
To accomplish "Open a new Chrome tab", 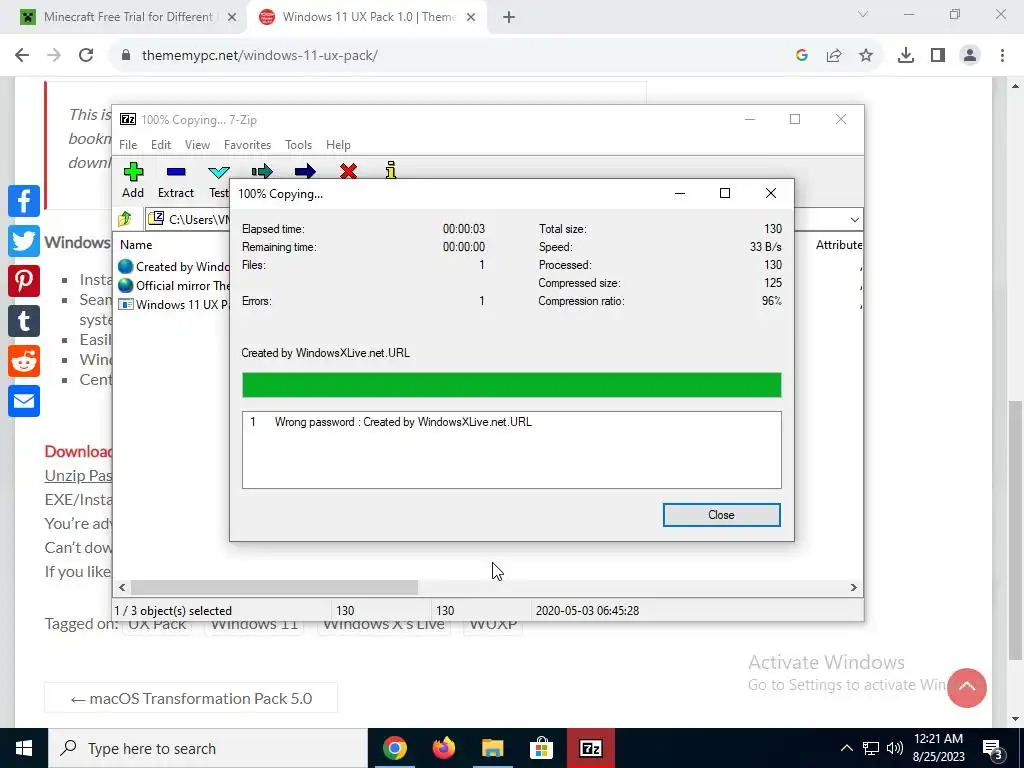I will pyautogui.click(x=509, y=17).
